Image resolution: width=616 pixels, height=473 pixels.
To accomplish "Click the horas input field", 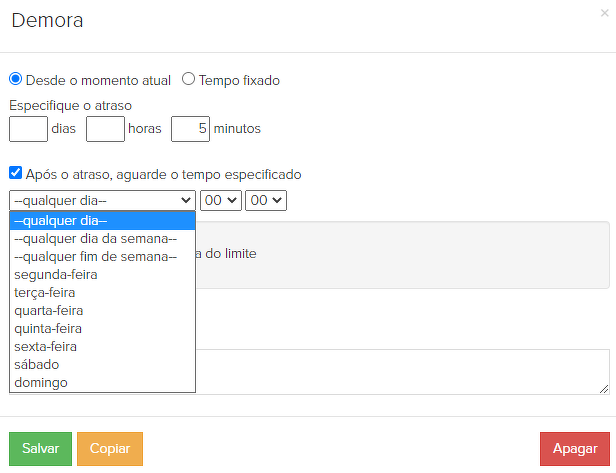I will [x=105, y=129].
